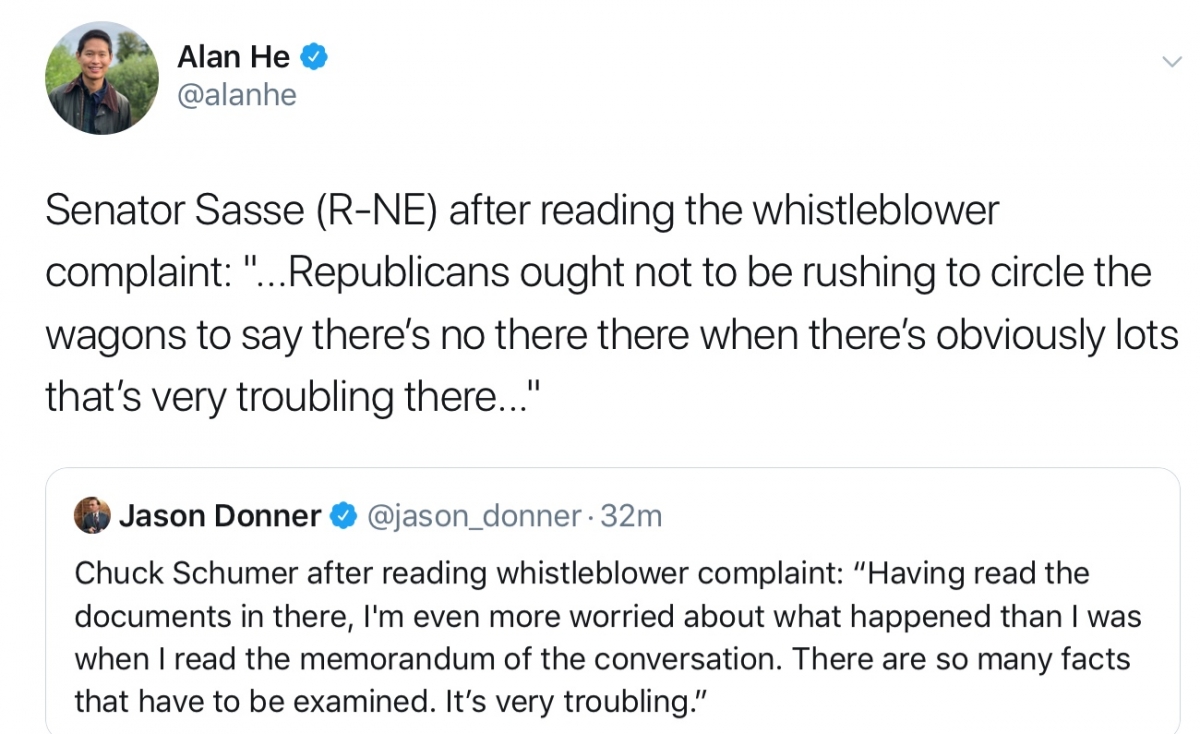Click the verified badge beside Alan He
This screenshot has width=1200, height=734.
click(x=315, y=57)
